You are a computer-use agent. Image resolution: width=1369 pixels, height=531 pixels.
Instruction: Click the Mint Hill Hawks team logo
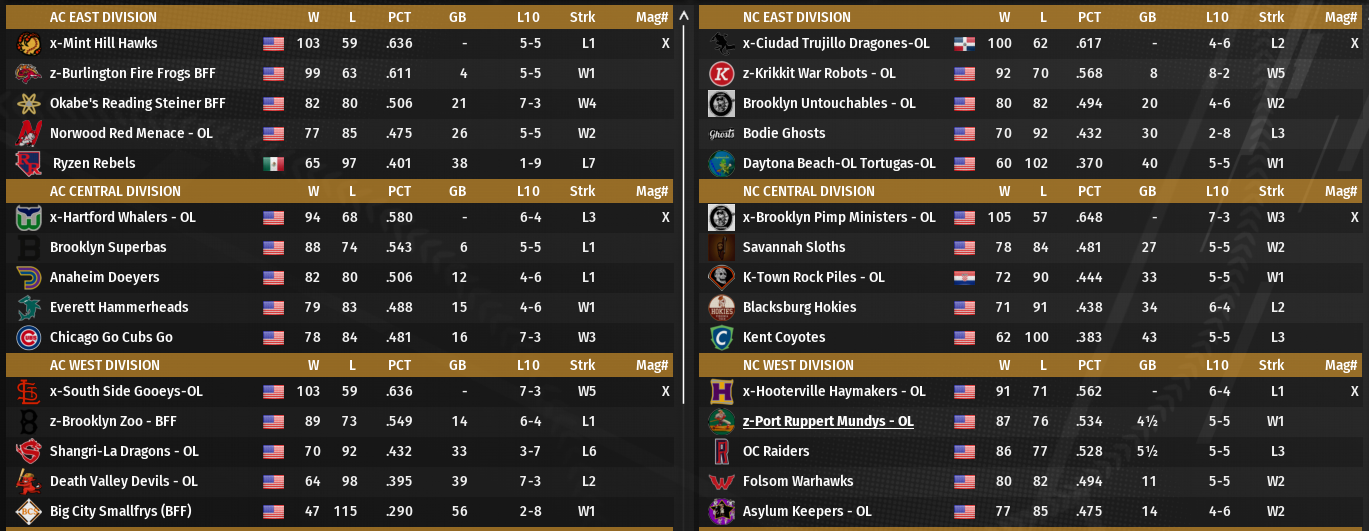coord(28,44)
